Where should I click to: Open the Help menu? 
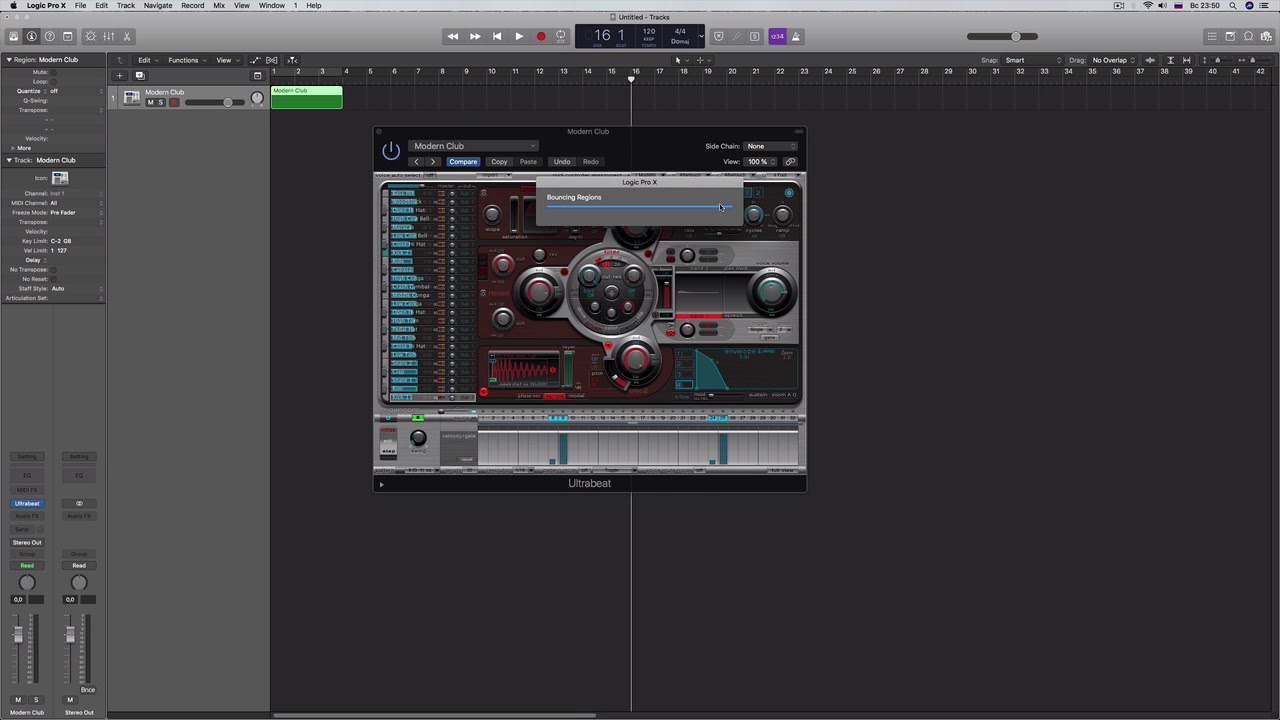point(313,6)
